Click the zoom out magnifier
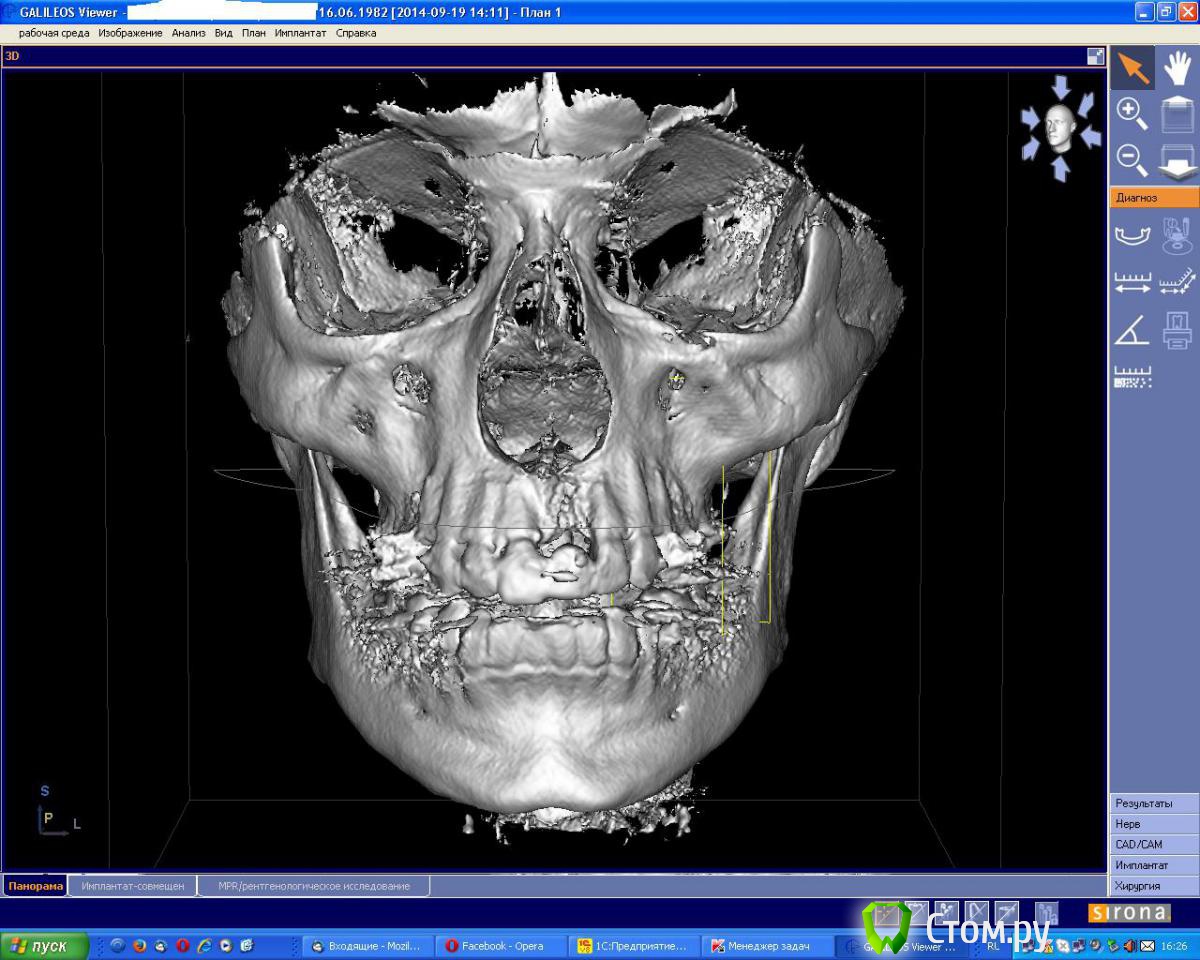Screen dimensions: 1200x960 (x=1132, y=158)
